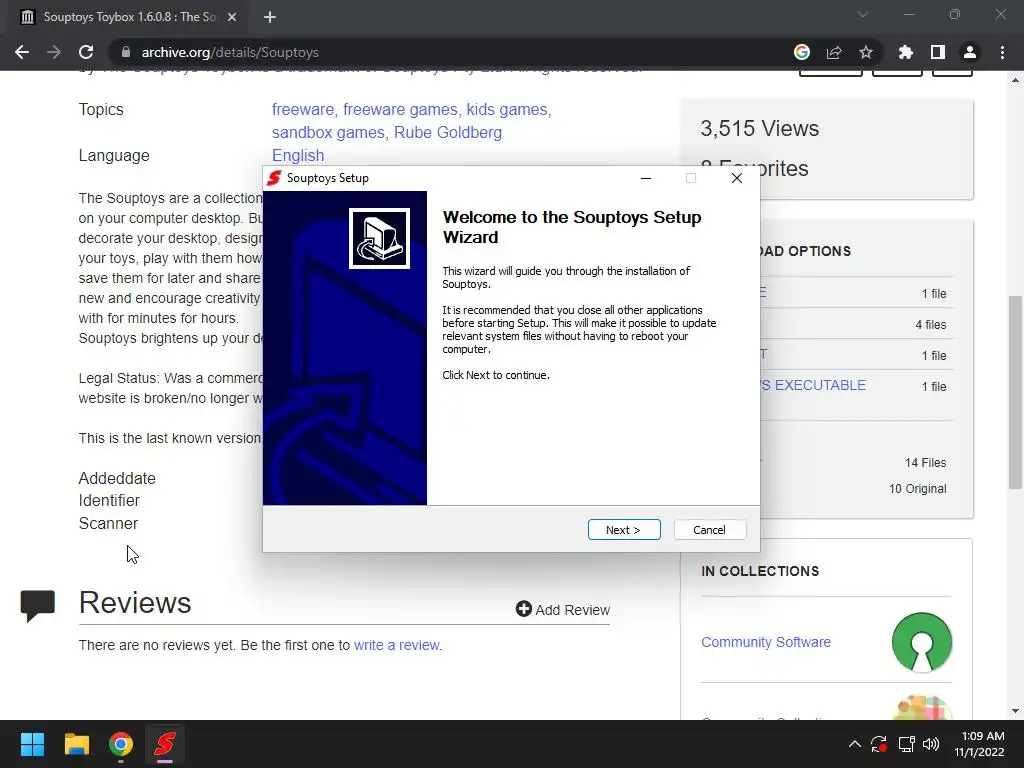Image resolution: width=1024 pixels, height=768 pixels.
Task: Reload the archive.org page
Action: click(x=86, y=52)
